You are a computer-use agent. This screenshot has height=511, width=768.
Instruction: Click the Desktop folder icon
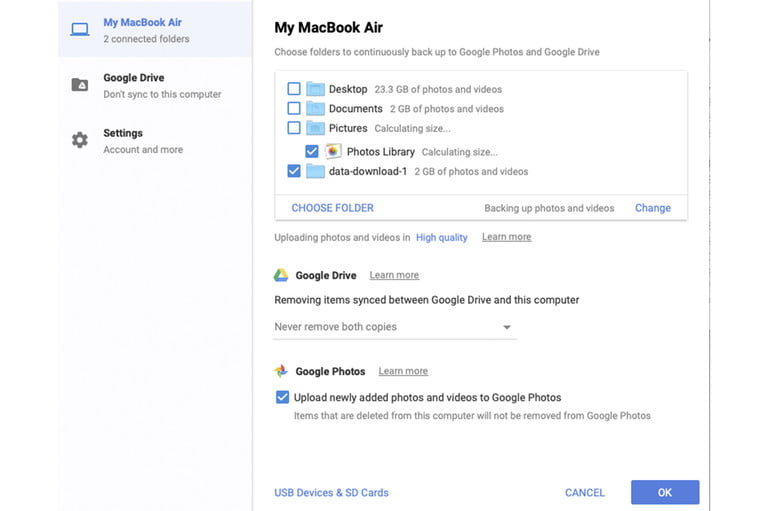click(315, 89)
